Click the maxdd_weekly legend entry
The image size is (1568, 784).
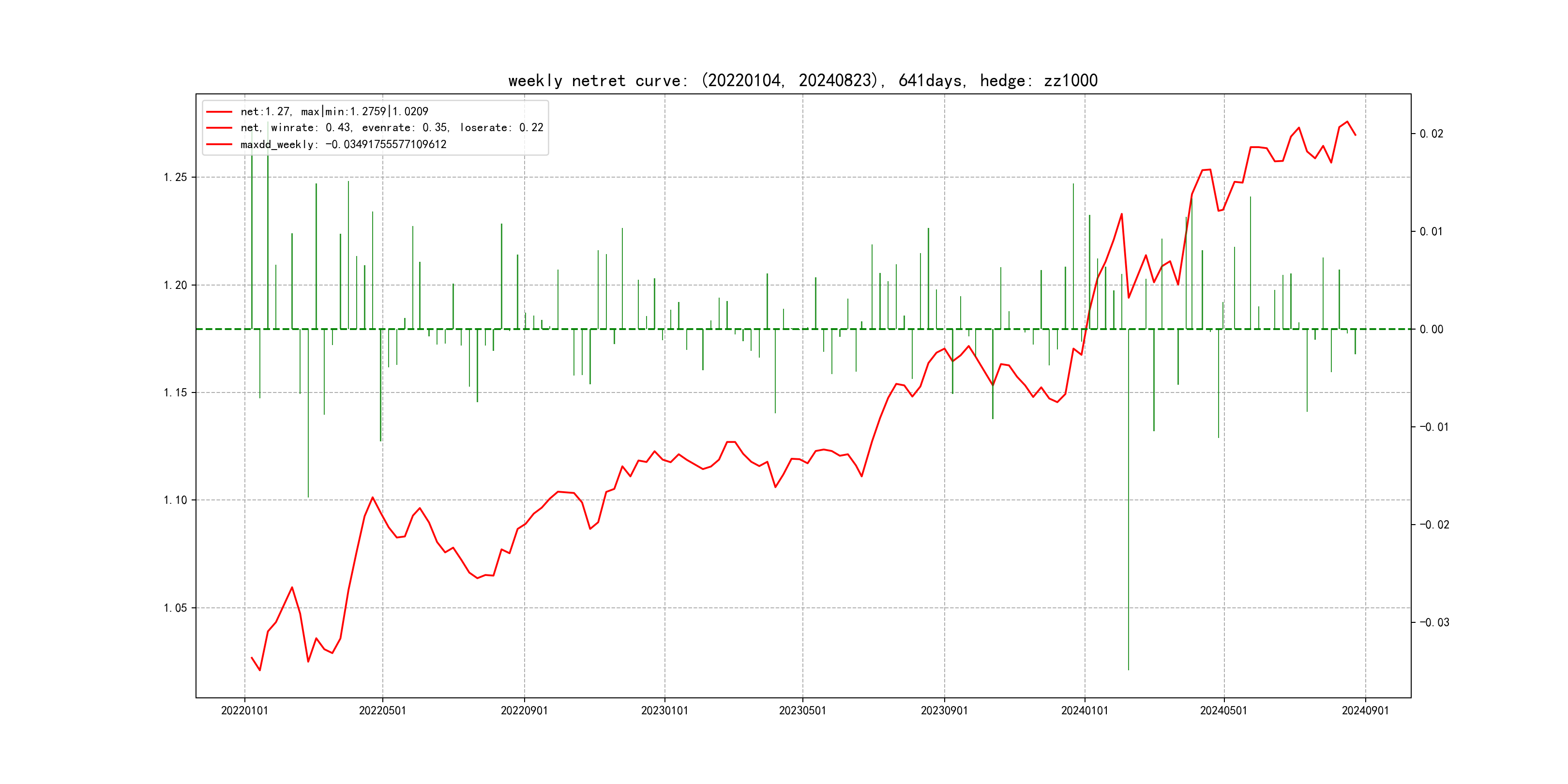[x=343, y=144]
